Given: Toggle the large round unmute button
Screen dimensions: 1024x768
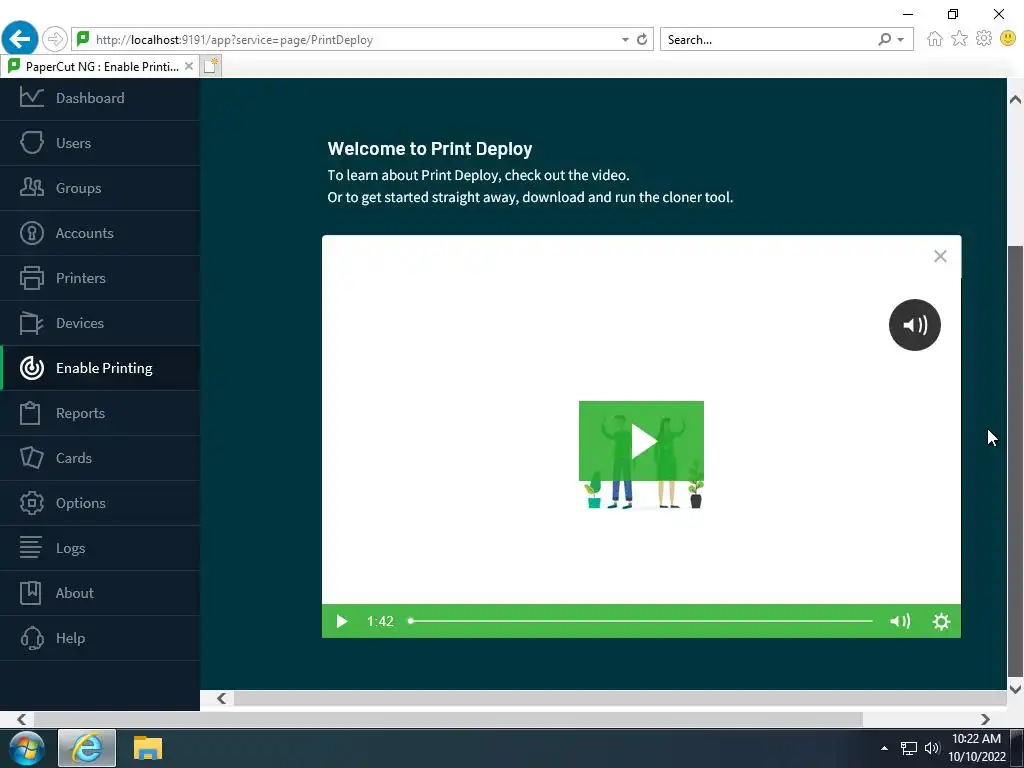Looking at the screenshot, I should coord(914,325).
